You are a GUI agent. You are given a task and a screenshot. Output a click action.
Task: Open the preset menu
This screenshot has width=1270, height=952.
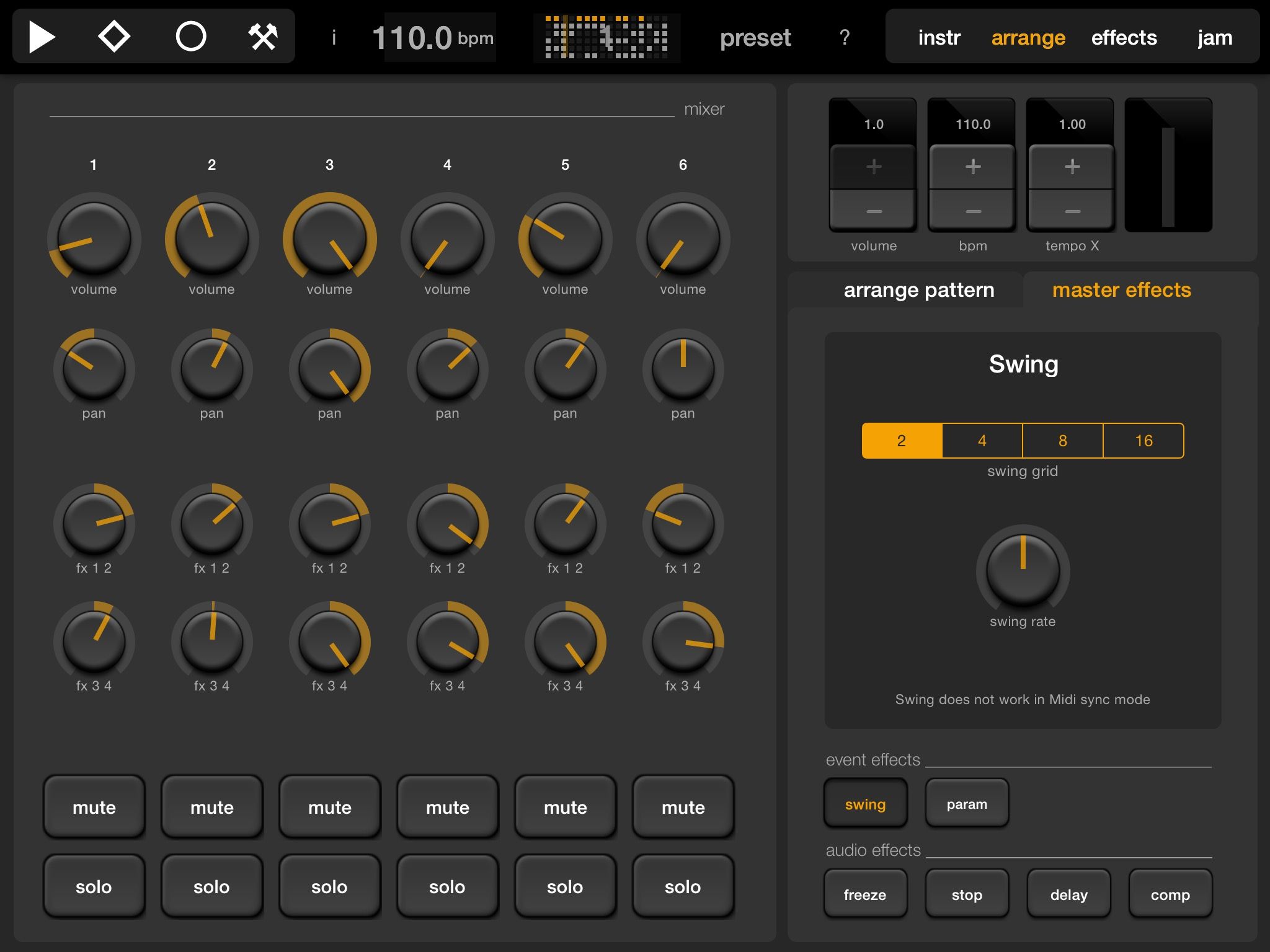click(x=755, y=38)
